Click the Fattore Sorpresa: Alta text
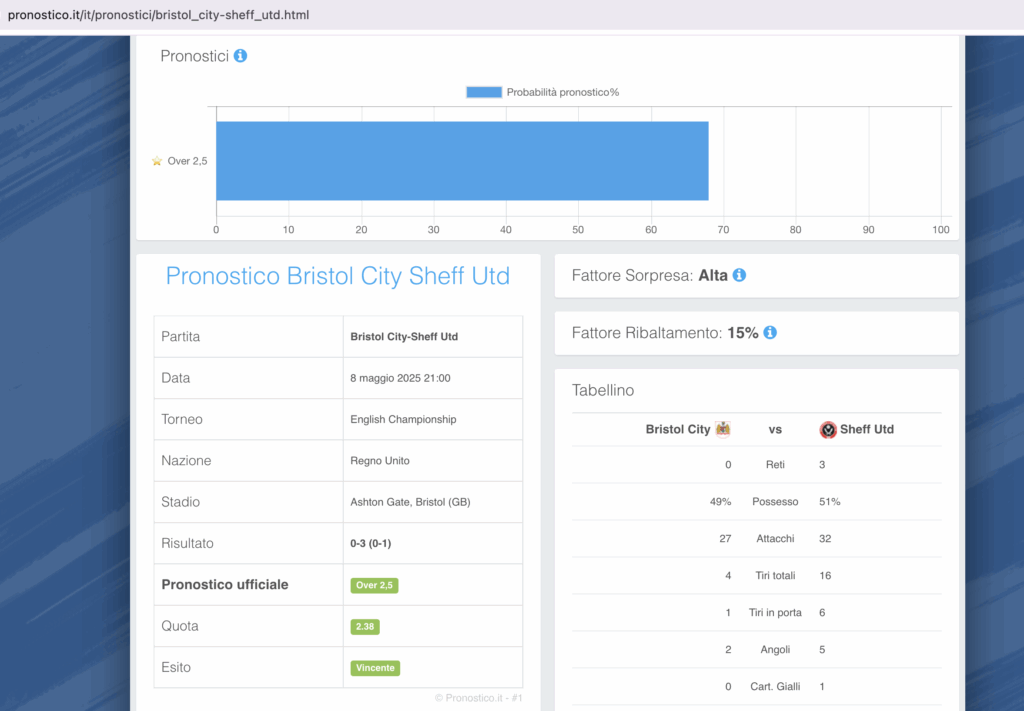 pos(650,276)
